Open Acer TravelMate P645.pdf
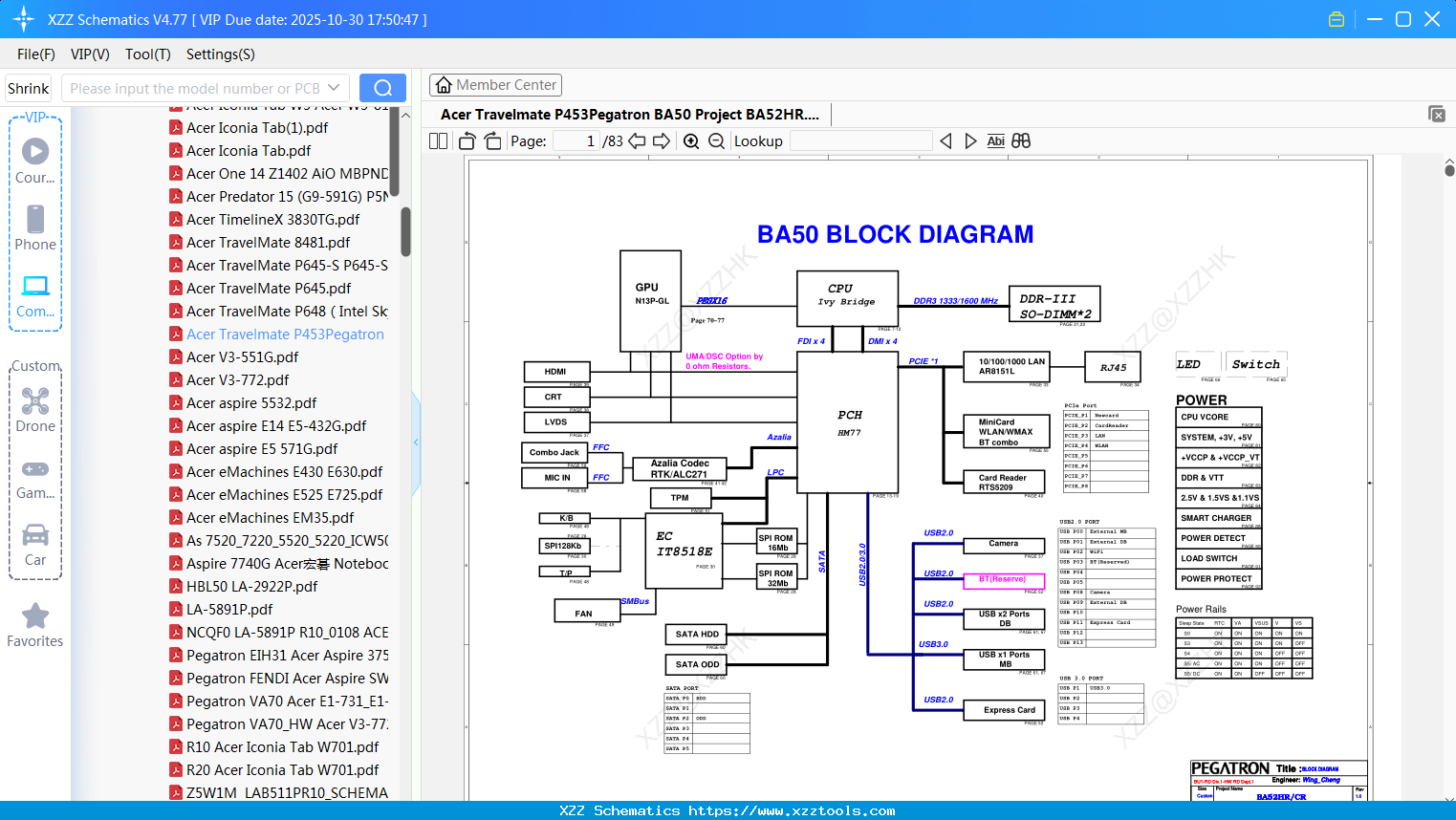 pyautogui.click(x=269, y=288)
